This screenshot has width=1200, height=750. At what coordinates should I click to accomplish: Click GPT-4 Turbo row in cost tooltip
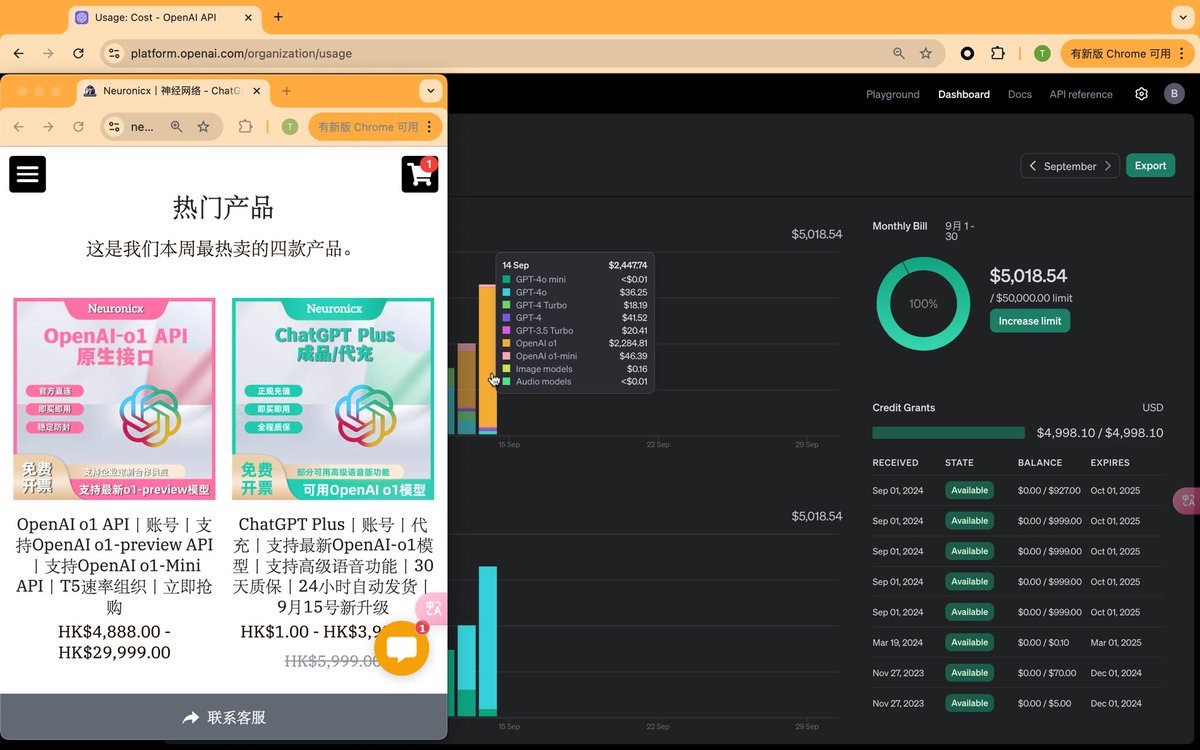575,305
